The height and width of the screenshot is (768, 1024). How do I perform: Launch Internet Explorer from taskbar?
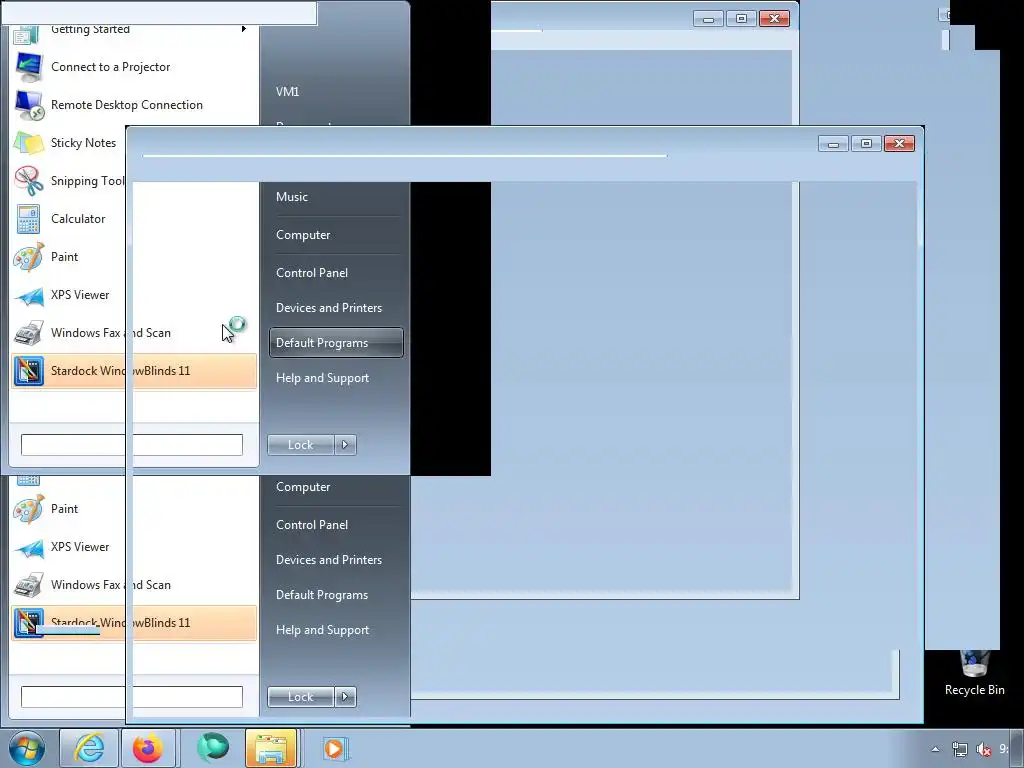pos(89,748)
